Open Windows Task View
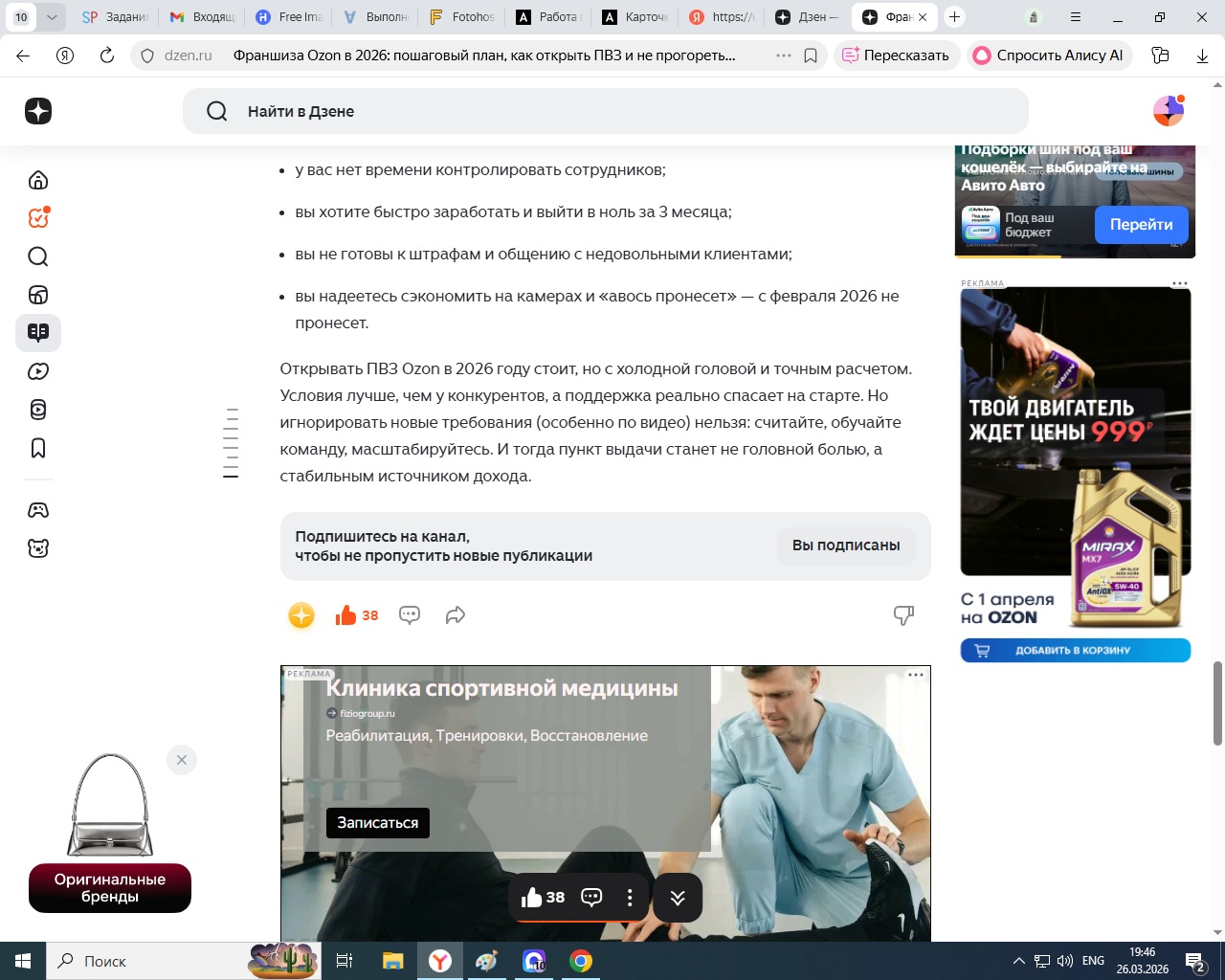The width and height of the screenshot is (1225, 980). click(x=345, y=961)
